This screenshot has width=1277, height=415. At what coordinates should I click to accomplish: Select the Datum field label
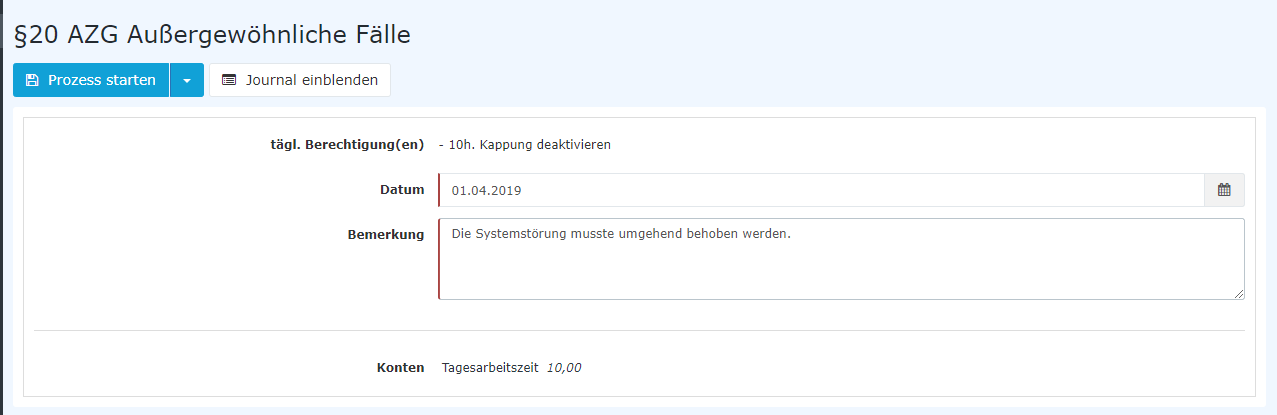[x=402, y=190]
